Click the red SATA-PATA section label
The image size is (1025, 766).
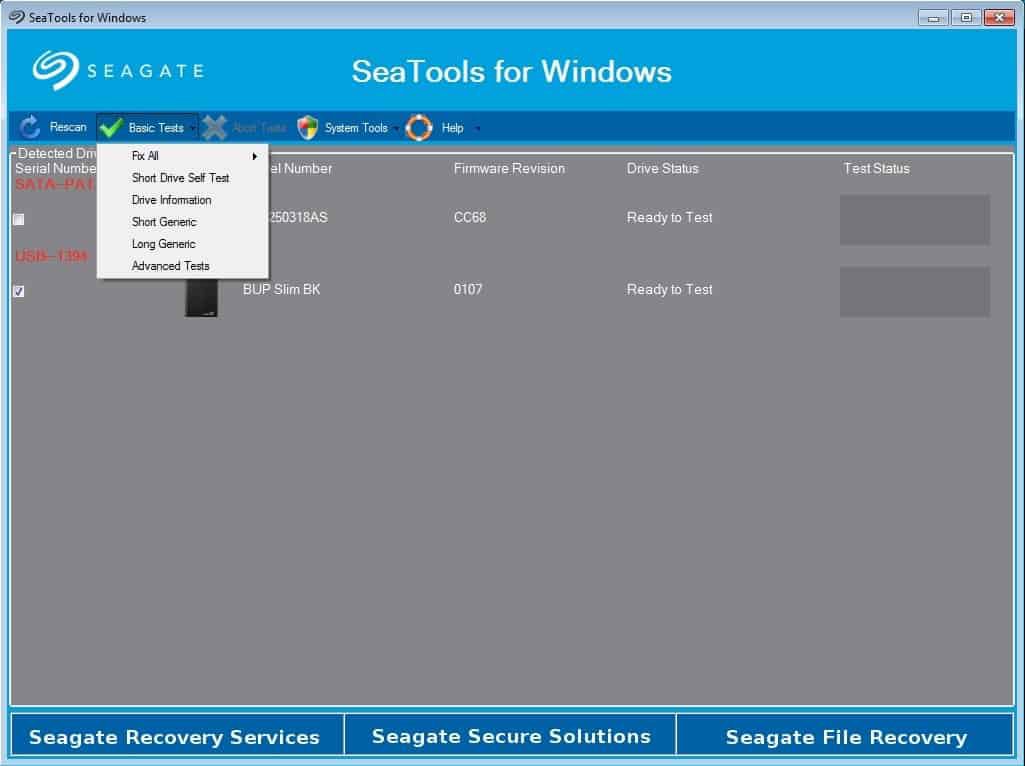(x=55, y=184)
